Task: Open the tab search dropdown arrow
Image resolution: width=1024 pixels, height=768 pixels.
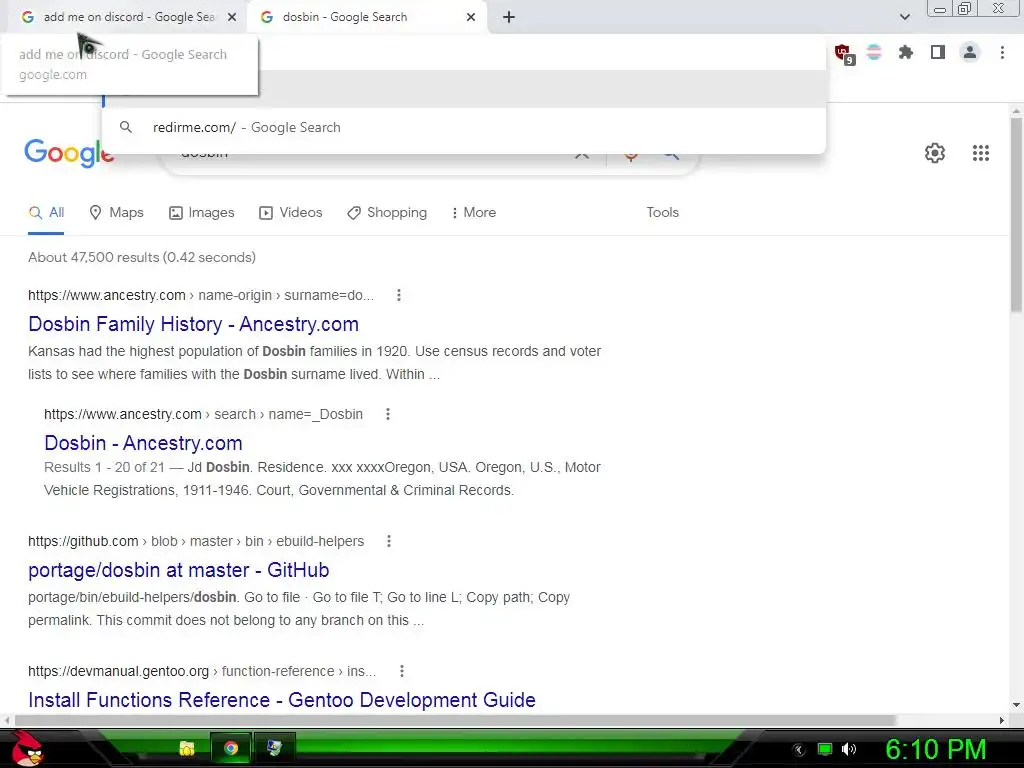Action: (x=904, y=17)
